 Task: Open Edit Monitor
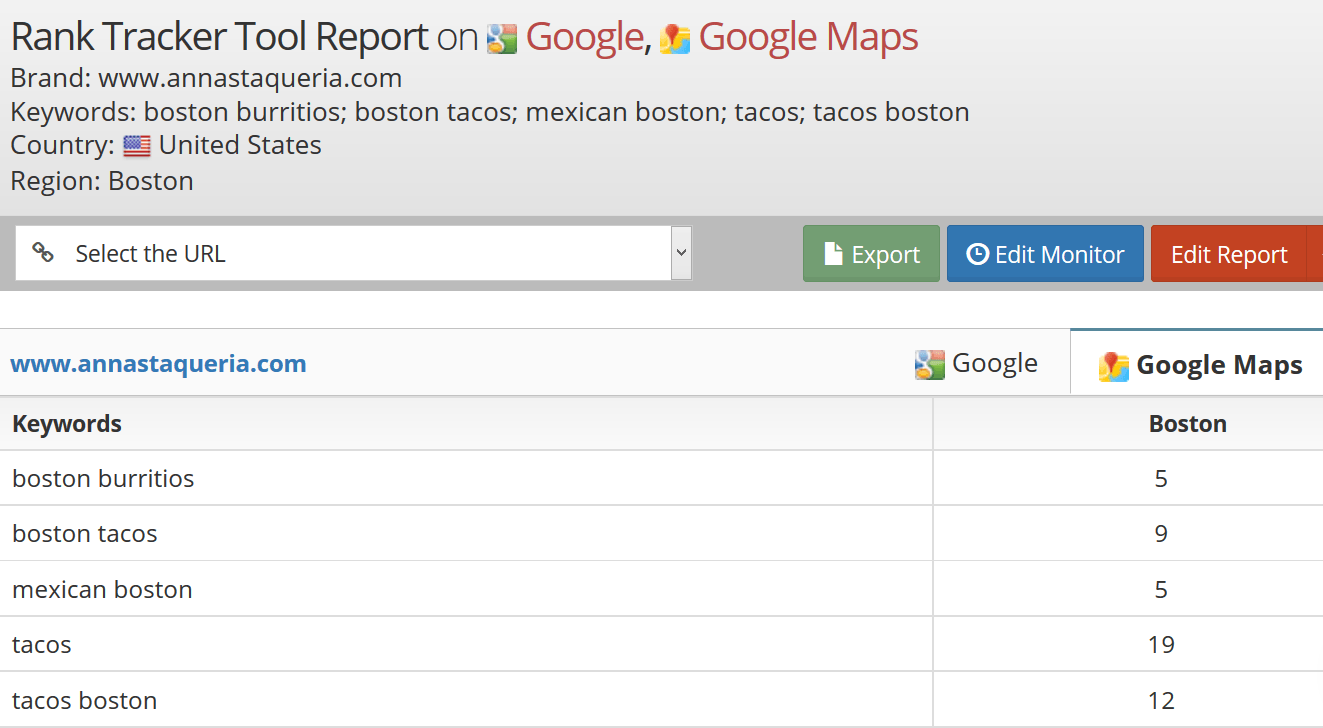pyautogui.click(x=1045, y=253)
